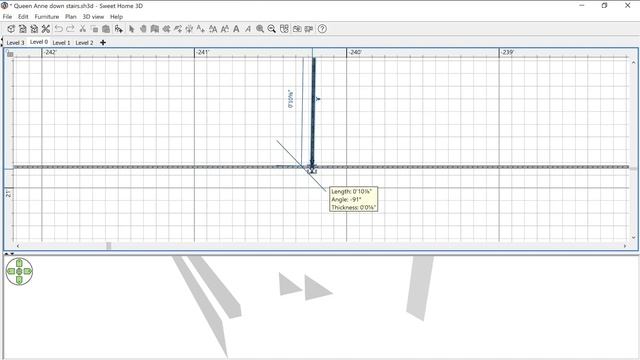640x360 pixels.
Task: Turn the 3D camera right with the pad arrow
Action: pos(27,271)
